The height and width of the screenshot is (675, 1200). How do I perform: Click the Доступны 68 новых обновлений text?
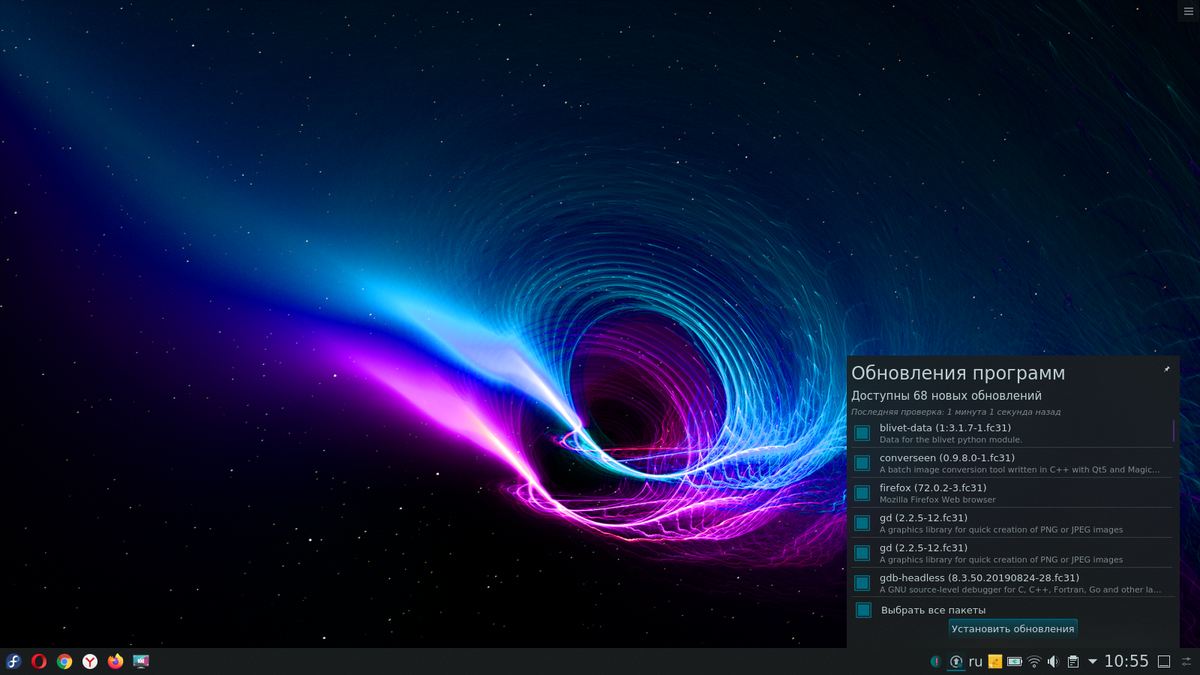[946, 396]
